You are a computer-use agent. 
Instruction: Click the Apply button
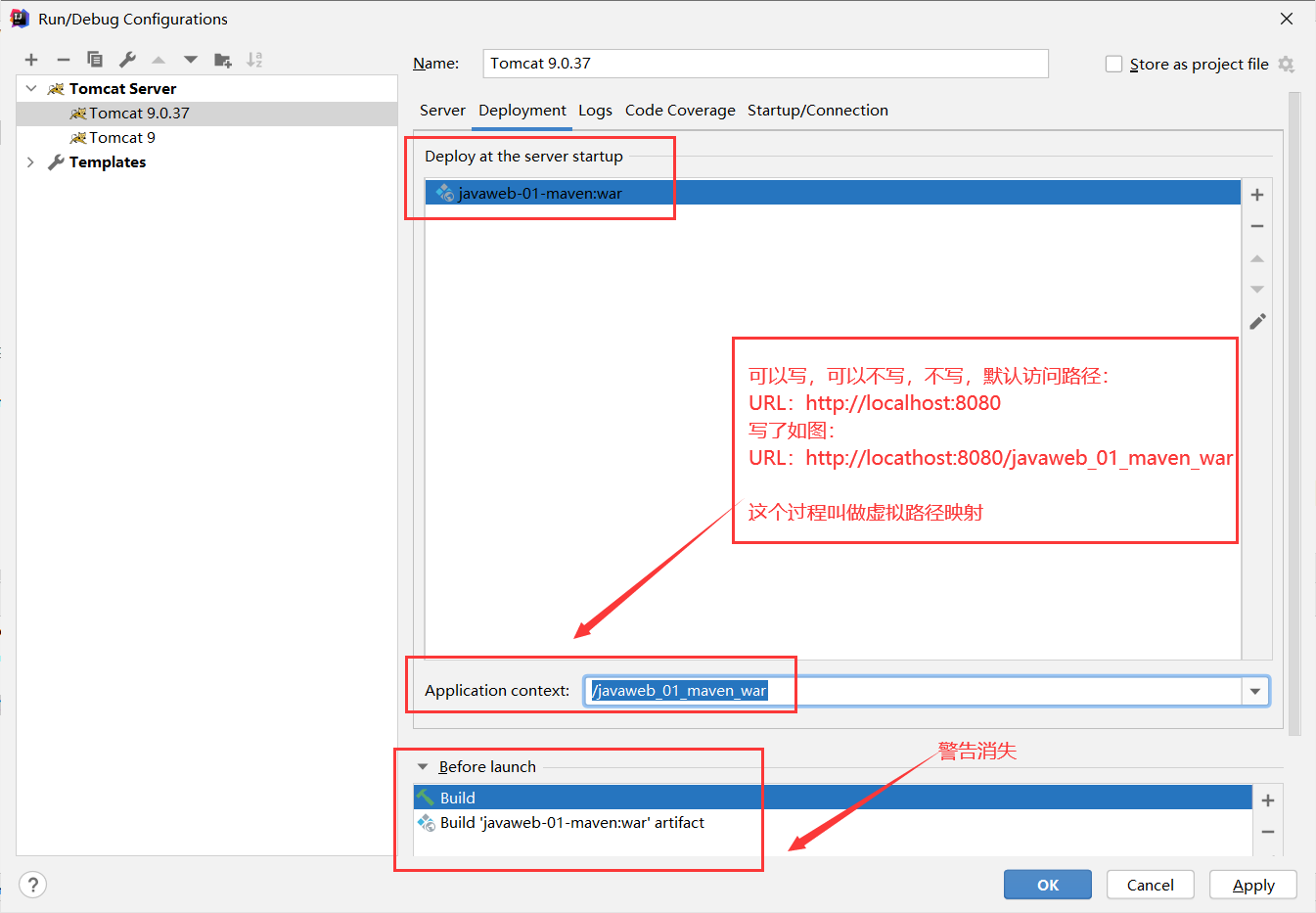coord(1253,885)
